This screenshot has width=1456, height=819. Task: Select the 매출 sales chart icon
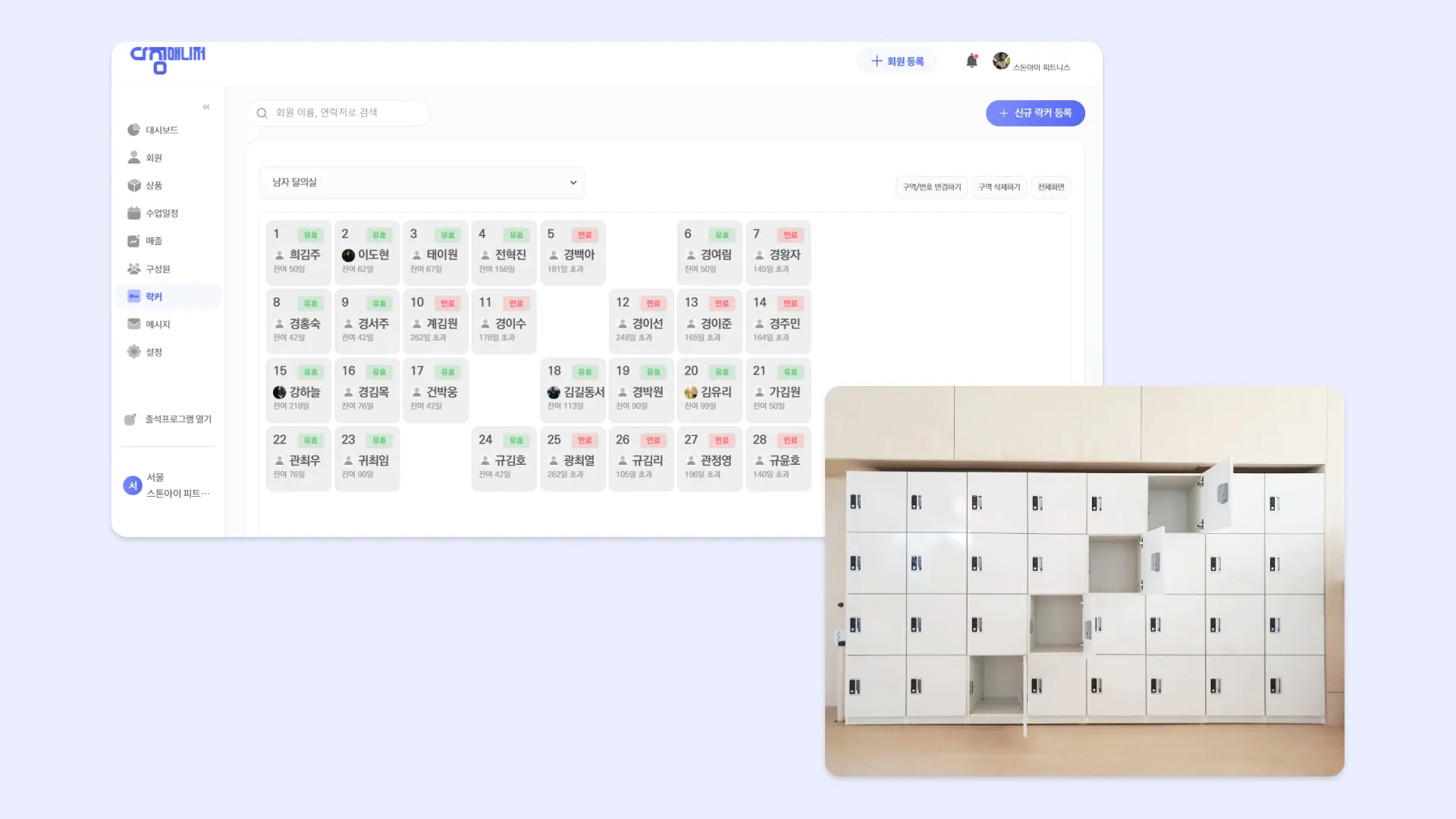pos(134,241)
